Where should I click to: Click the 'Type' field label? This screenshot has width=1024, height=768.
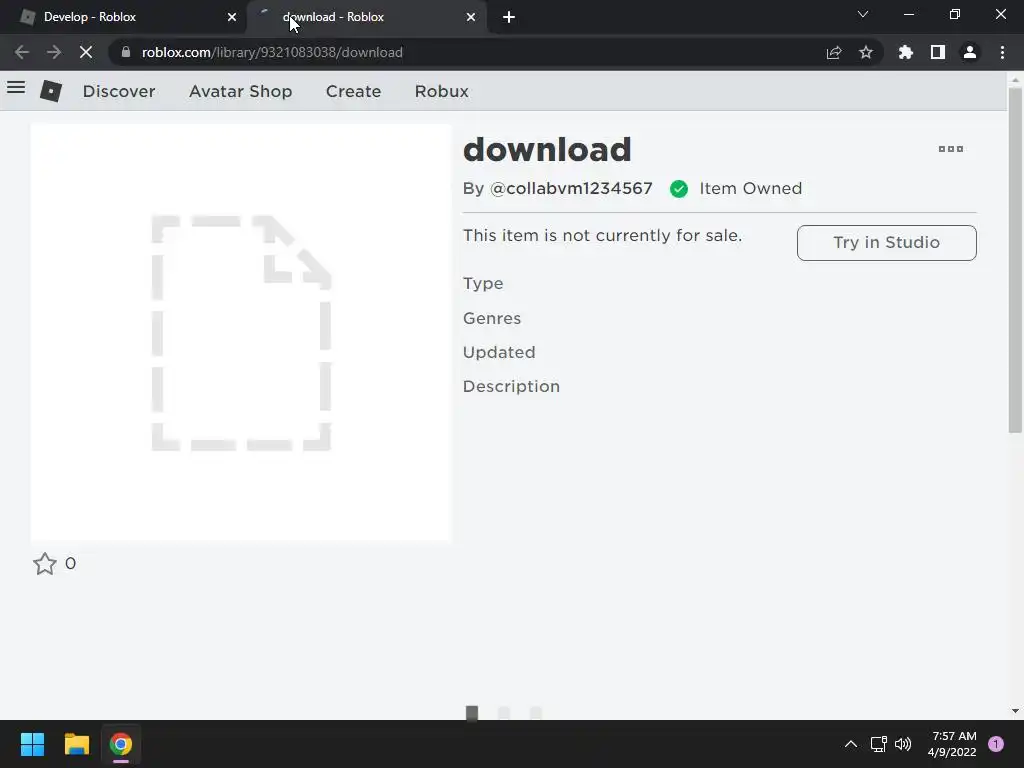(483, 284)
